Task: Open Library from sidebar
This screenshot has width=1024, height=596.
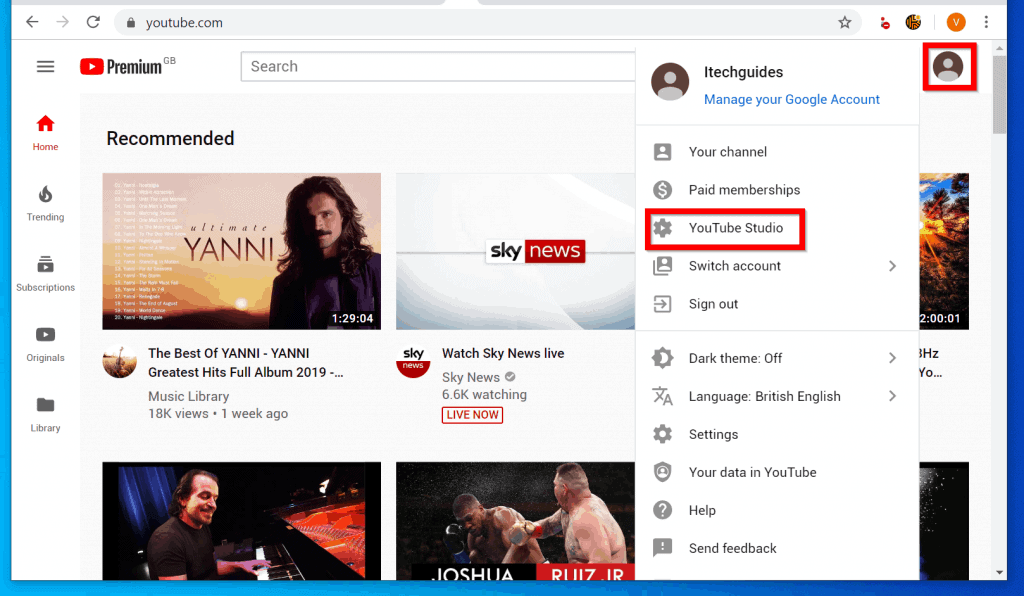Action: pyautogui.click(x=45, y=415)
